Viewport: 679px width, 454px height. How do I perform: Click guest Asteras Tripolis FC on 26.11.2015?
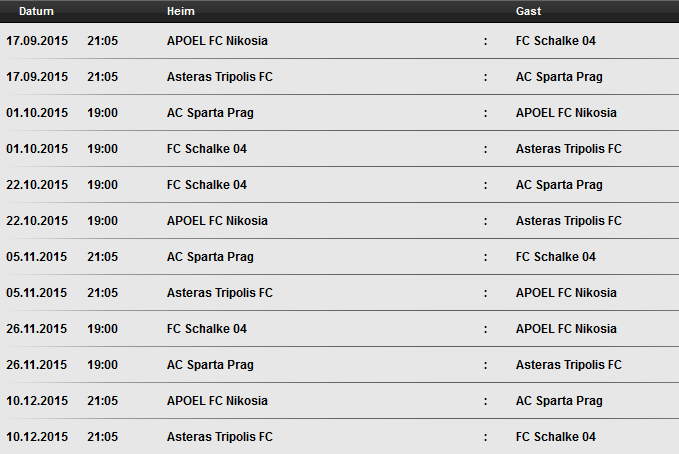[x=568, y=365]
